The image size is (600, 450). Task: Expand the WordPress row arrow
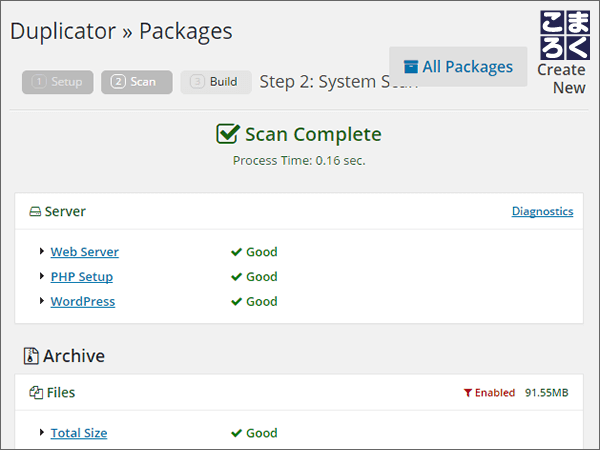point(42,301)
